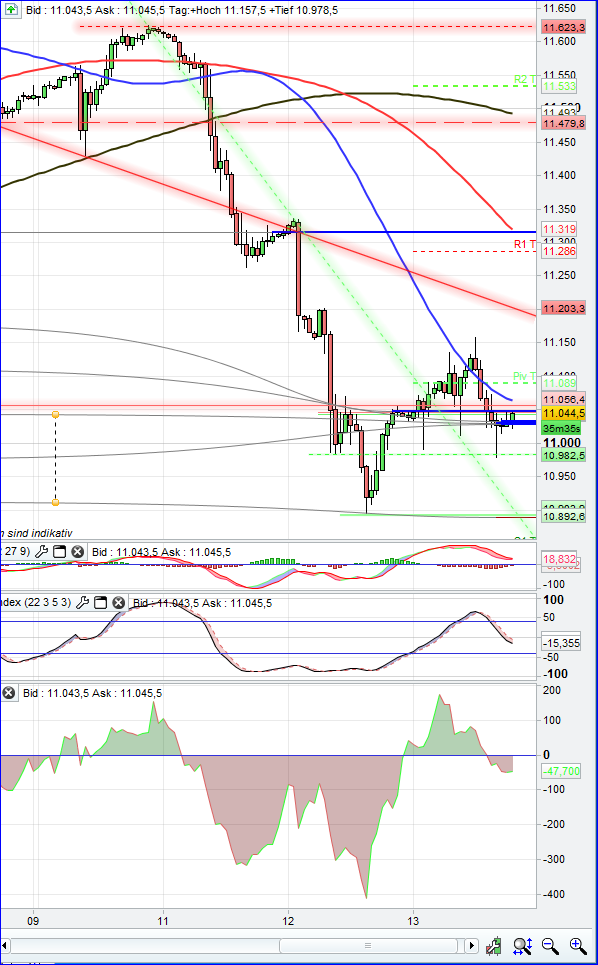Remove the (27 9) indicator panel
The height and width of the screenshot is (965, 598).
tap(78, 552)
